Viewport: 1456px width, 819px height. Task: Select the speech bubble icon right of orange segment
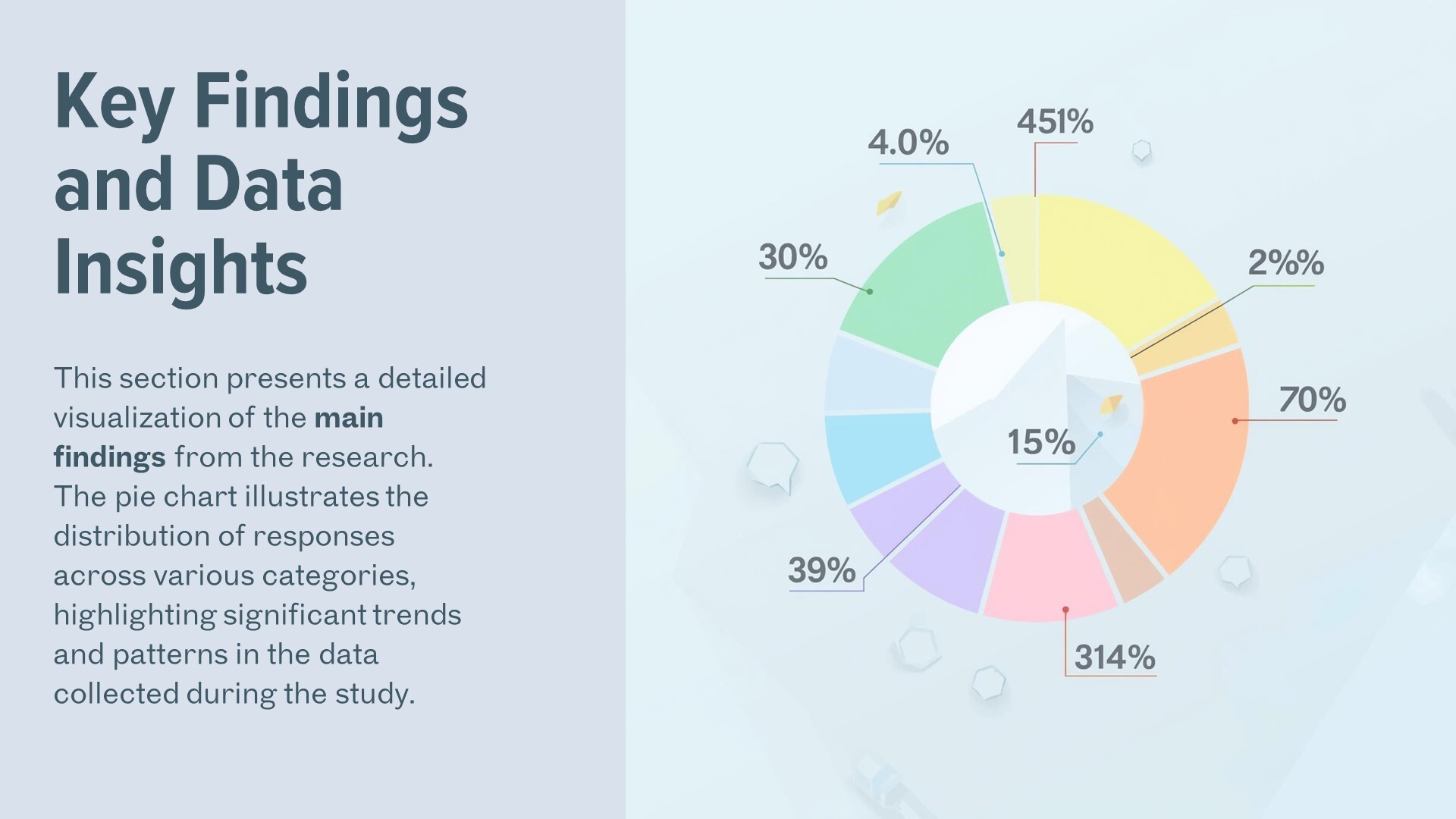pos(1235,571)
